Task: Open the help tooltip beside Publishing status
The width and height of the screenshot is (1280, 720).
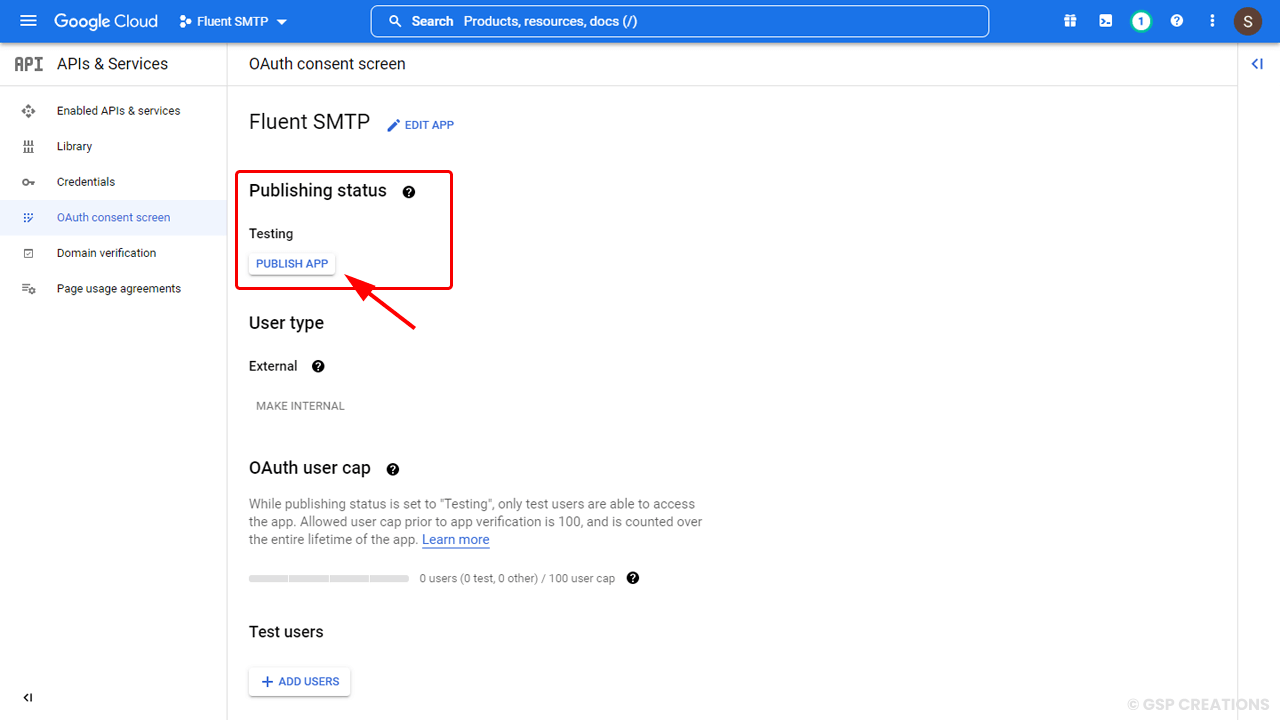Action: [x=409, y=191]
